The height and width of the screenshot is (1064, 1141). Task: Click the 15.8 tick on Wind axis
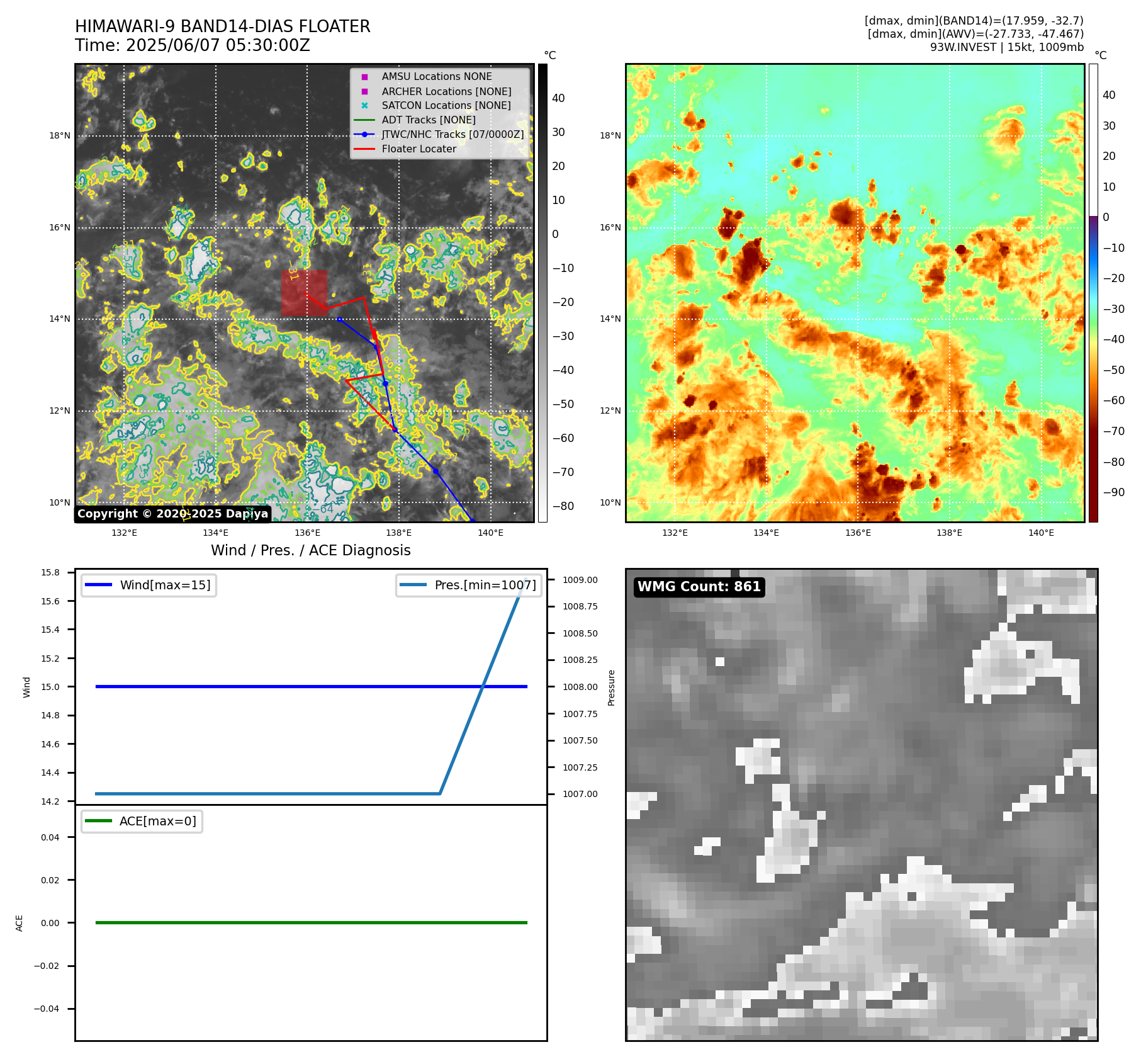[50, 572]
